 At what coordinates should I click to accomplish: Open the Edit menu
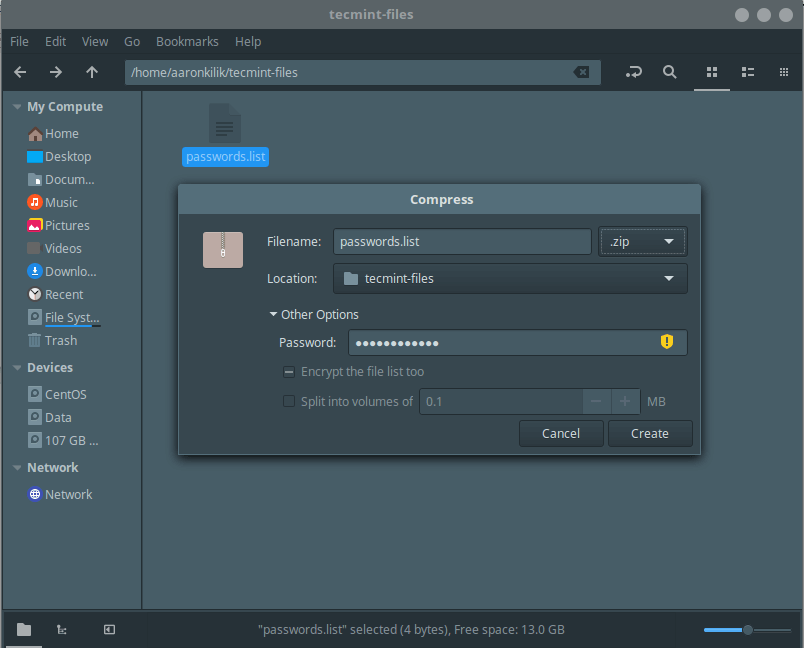point(56,42)
